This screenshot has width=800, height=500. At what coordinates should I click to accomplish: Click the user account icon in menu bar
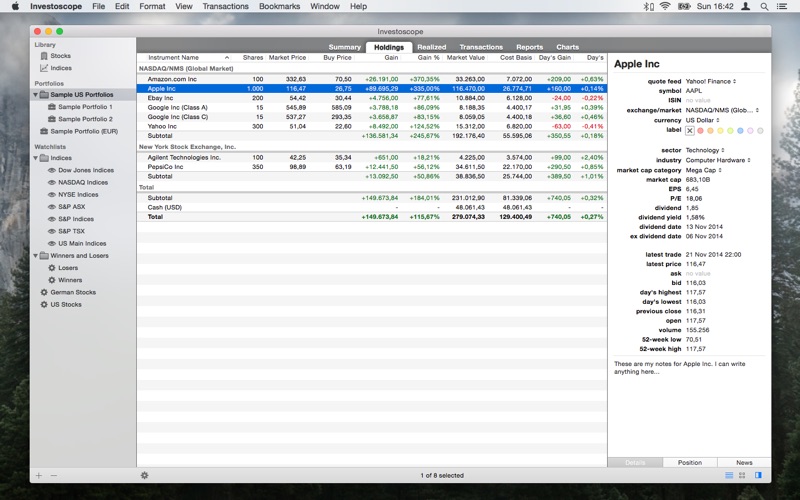pos(745,7)
